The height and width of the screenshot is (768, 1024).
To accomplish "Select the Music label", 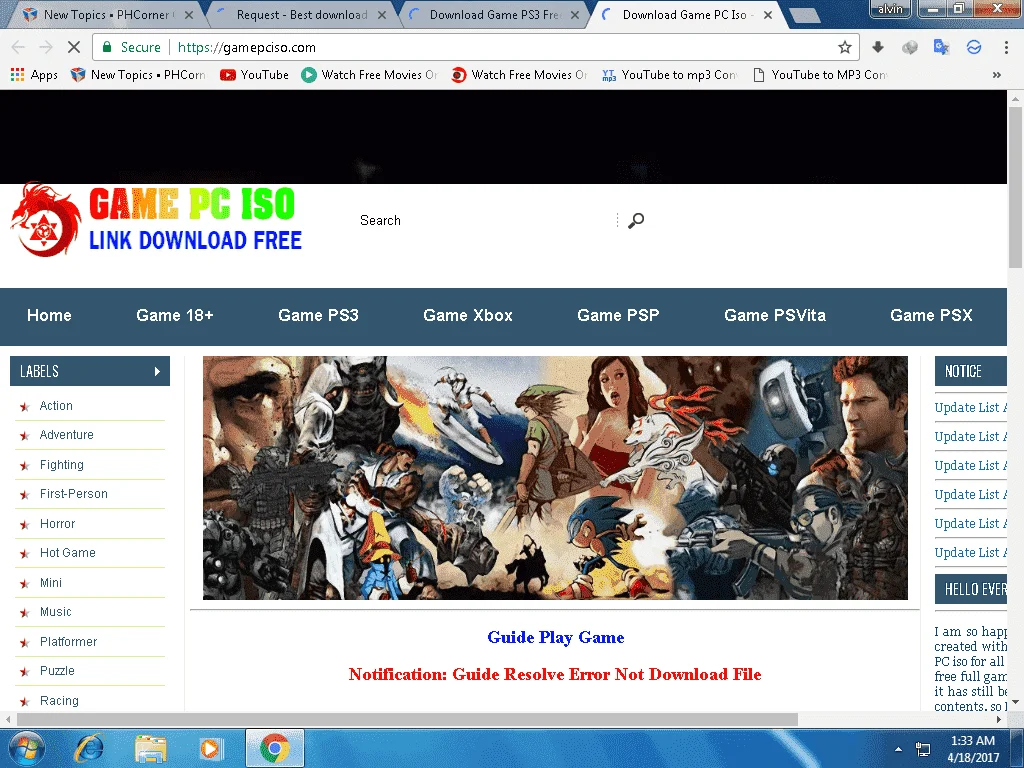I will 56,612.
